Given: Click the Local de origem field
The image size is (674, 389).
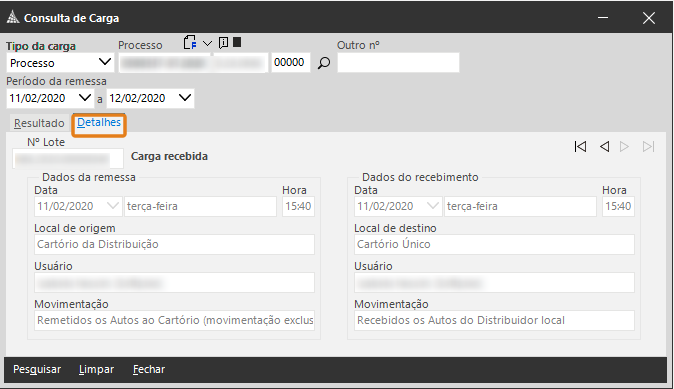Looking at the screenshot, I should click(175, 244).
